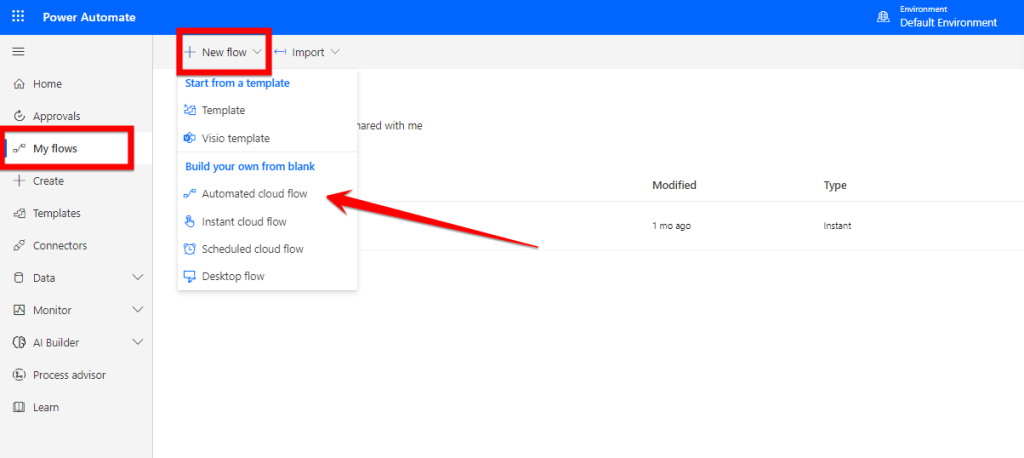
Task: Click the Monitor chart icon in the sidebar
Action: [19, 310]
